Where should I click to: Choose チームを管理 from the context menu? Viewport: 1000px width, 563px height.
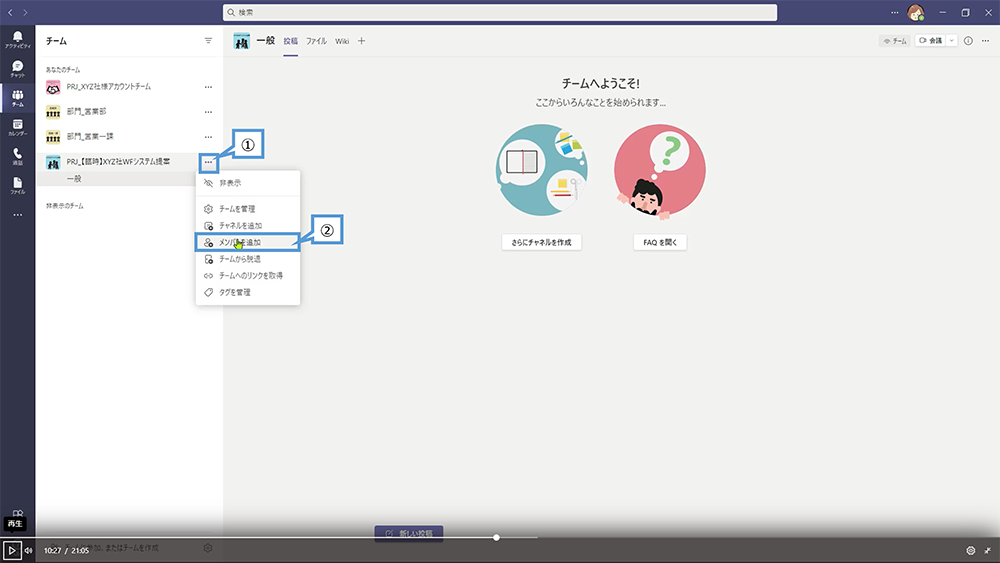click(x=247, y=208)
